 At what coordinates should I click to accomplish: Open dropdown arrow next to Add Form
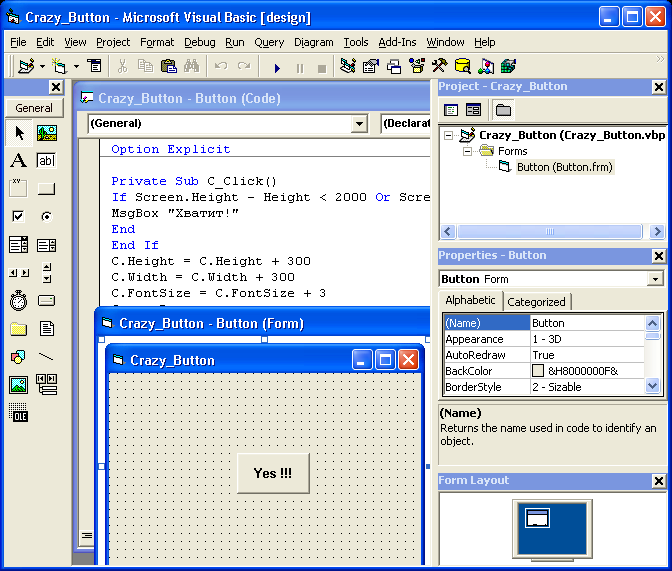tap(76, 66)
